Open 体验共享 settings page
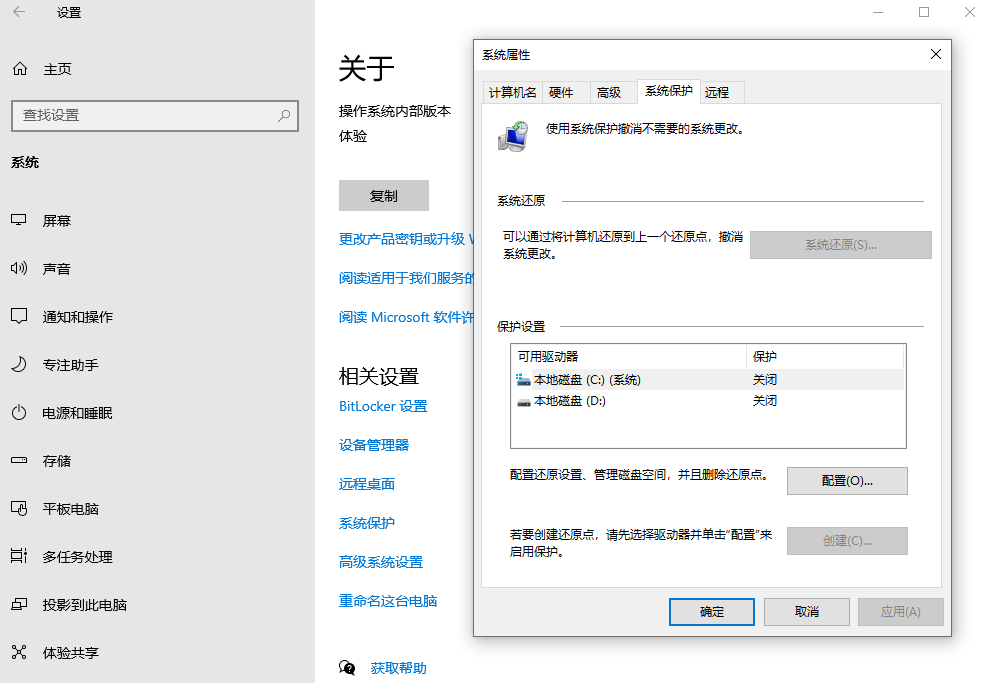Image resolution: width=985 pixels, height=683 pixels. point(70,653)
